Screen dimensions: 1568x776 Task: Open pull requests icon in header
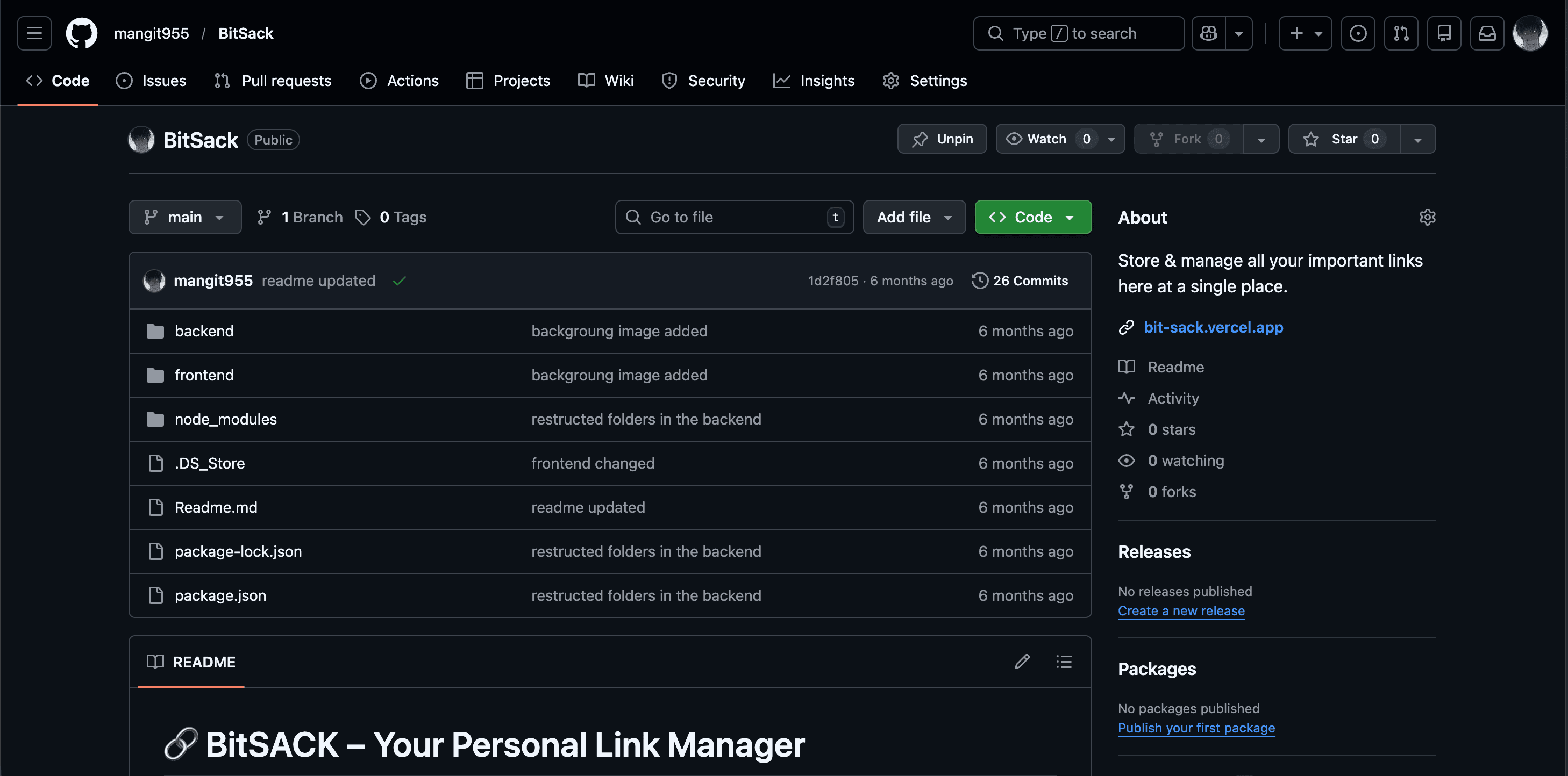pyautogui.click(x=1401, y=33)
